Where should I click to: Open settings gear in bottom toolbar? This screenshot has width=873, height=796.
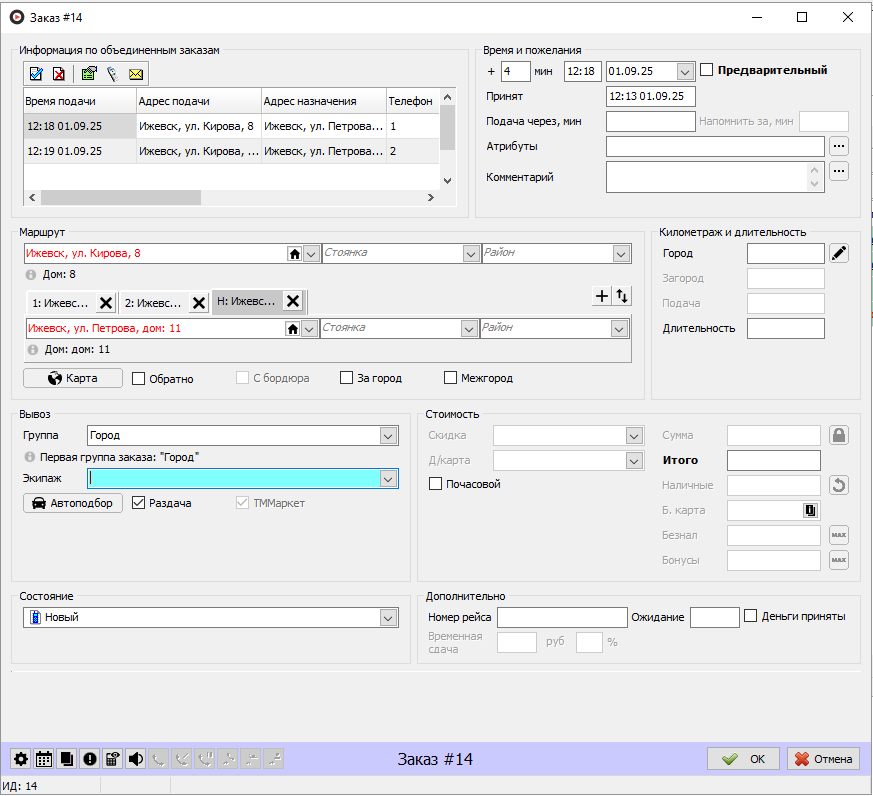coord(20,759)
